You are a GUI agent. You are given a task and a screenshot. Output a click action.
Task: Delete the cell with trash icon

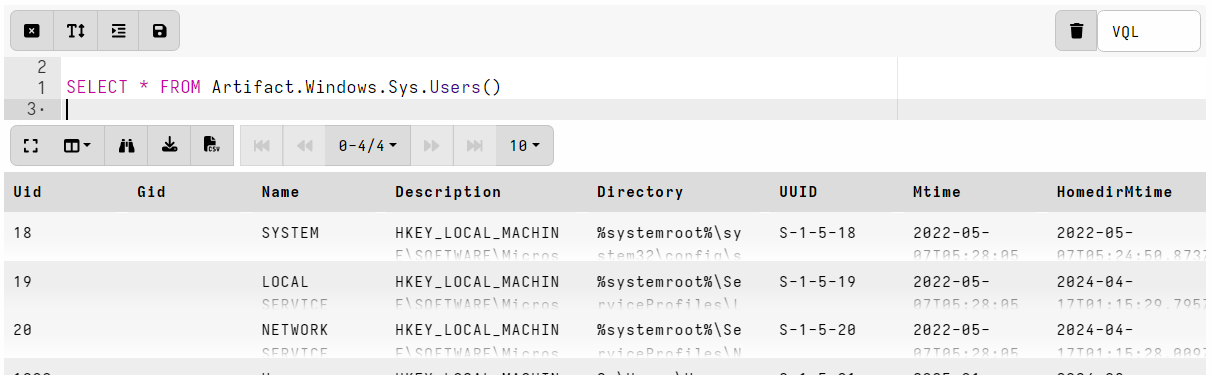(1076, 31)
